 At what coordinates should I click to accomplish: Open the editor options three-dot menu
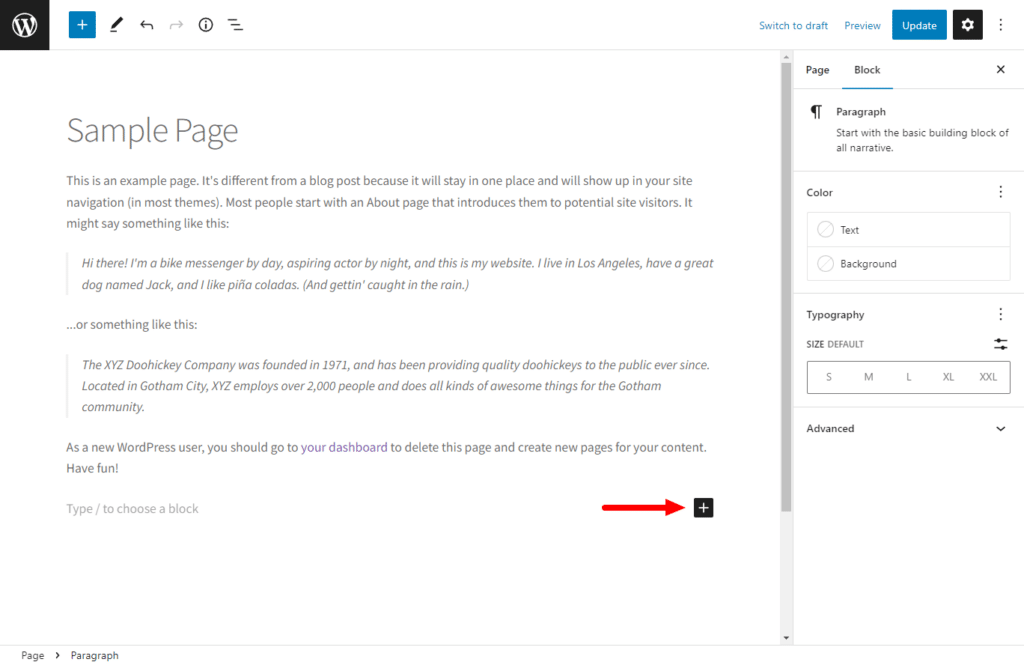point(1000,24)
